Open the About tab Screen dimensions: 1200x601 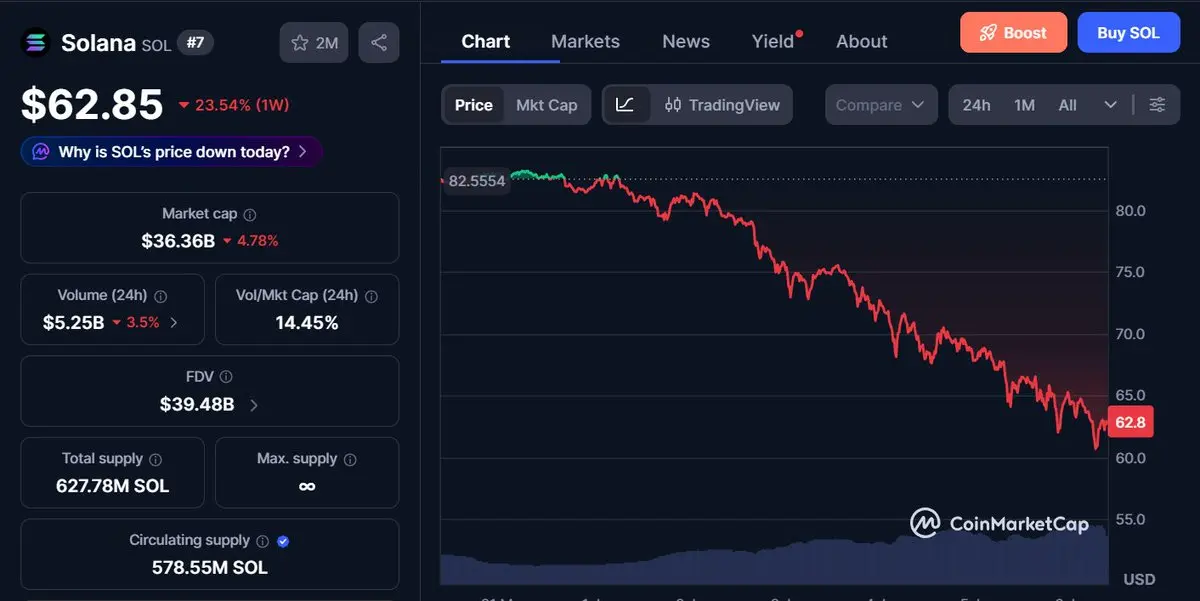pos(862,41)
